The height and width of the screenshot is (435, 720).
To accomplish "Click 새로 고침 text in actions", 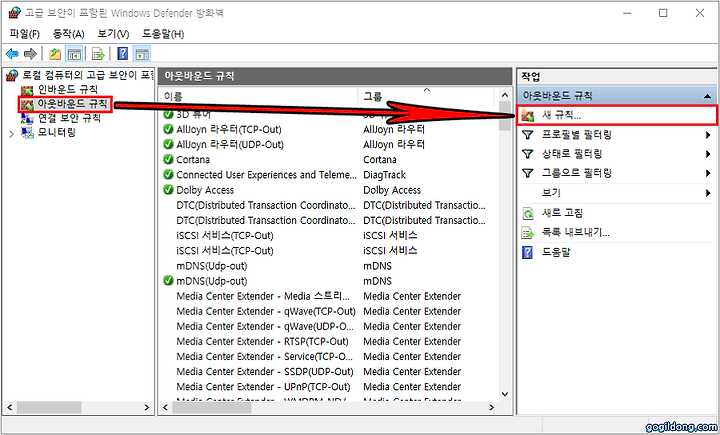I will coord(562,213).
